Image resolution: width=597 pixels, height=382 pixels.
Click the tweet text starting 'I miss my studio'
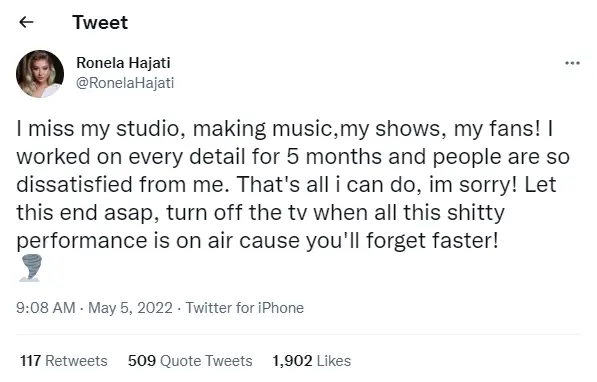tap(293, 184)
